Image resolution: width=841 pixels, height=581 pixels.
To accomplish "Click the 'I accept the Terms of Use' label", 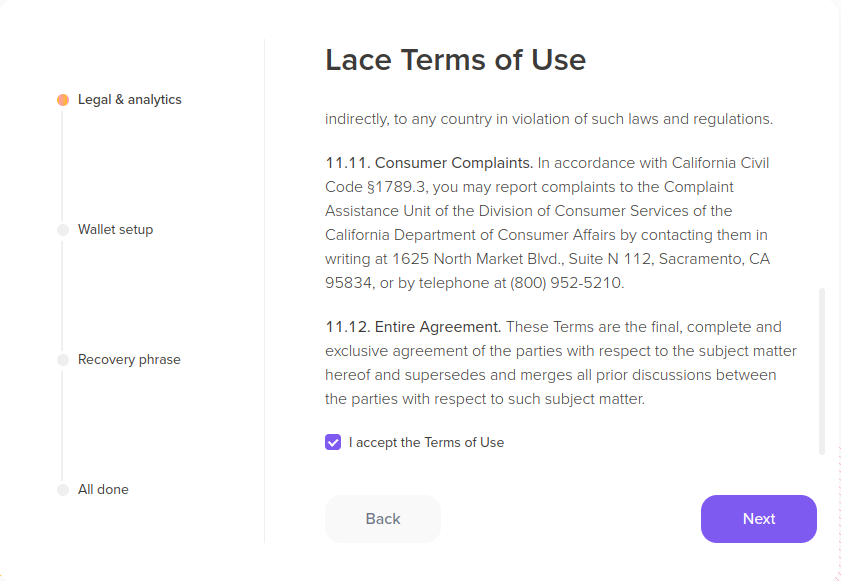I will tap(426, 442).
